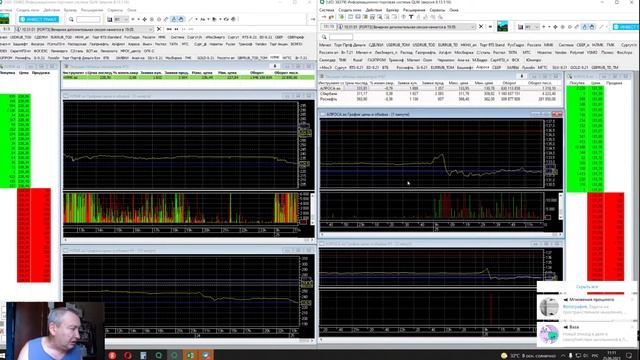Open the Baza notification popup
640x360 pixels.
[587, 334]
